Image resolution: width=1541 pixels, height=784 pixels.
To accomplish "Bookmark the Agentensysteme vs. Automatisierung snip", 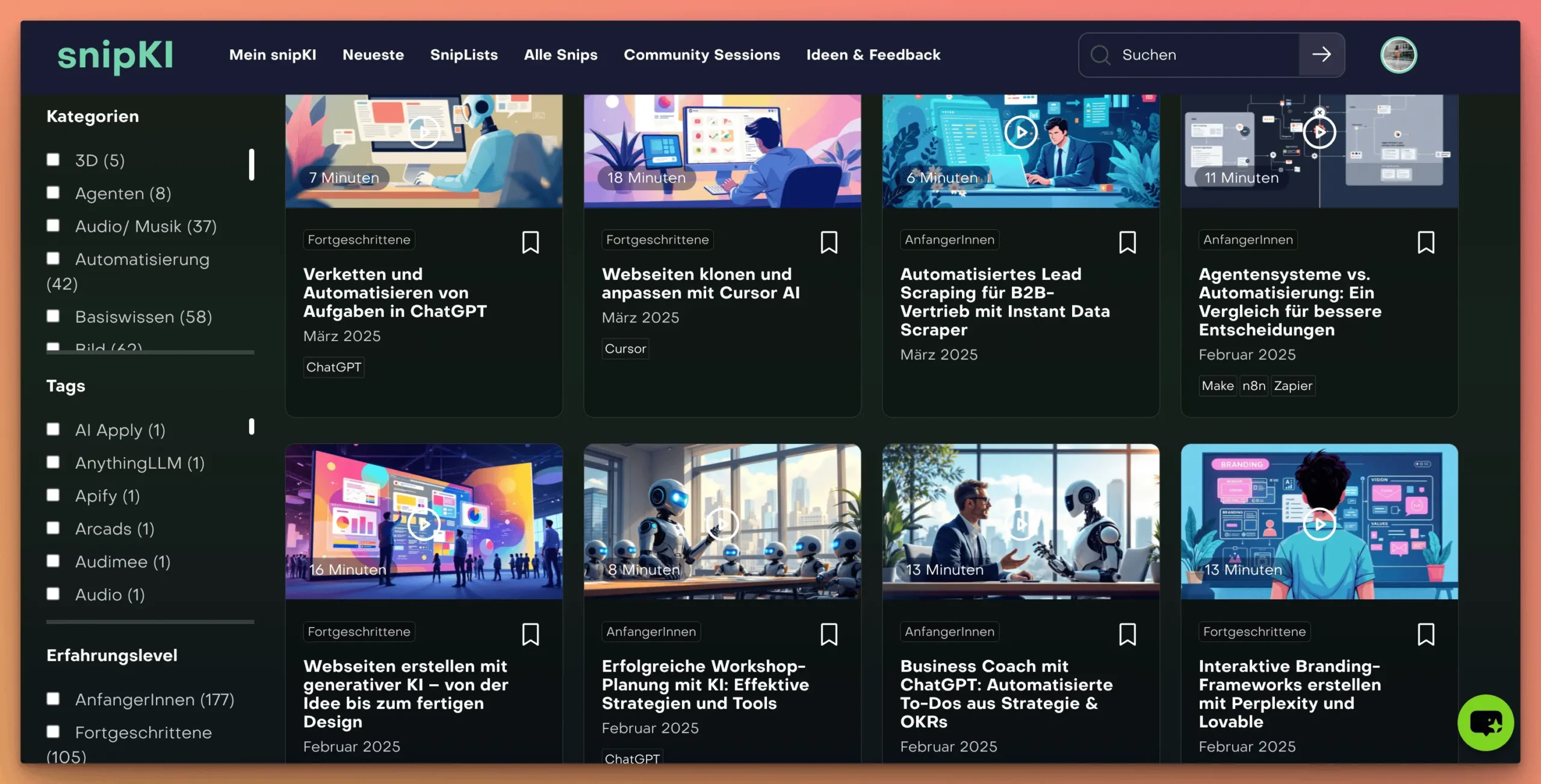I will click(x=1425, y=242).
